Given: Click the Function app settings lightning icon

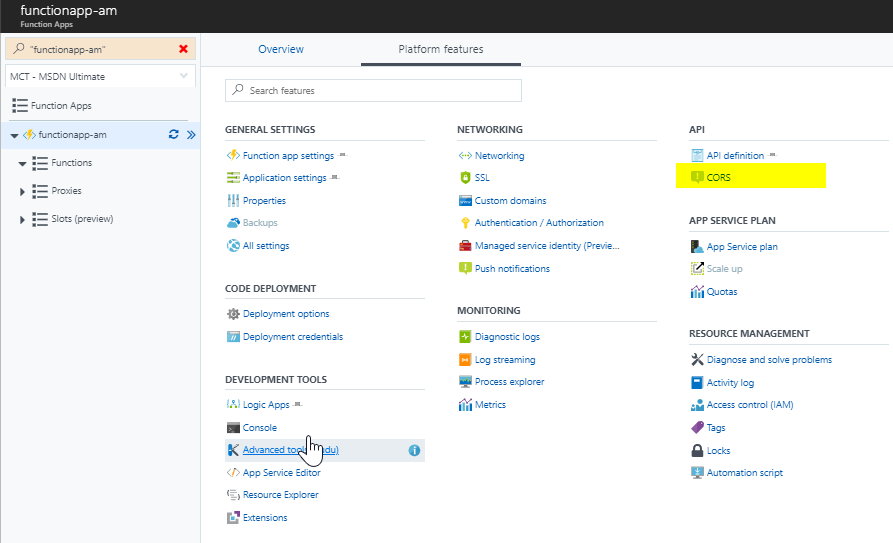Looking at the screenshot, I should point(233,155).
